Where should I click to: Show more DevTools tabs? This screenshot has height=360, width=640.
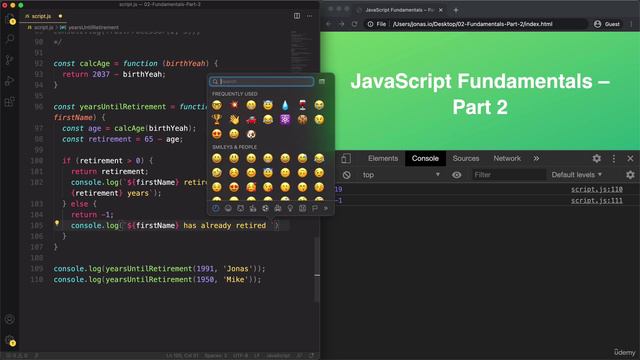tap(536, 158)
